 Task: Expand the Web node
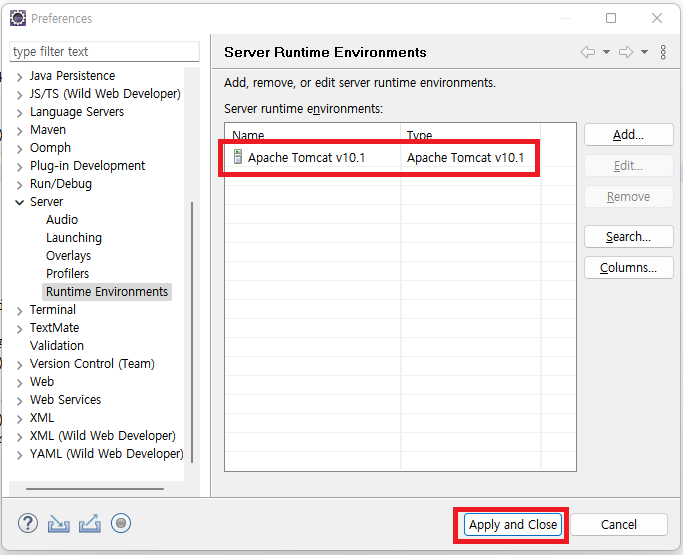coord(19,383)
